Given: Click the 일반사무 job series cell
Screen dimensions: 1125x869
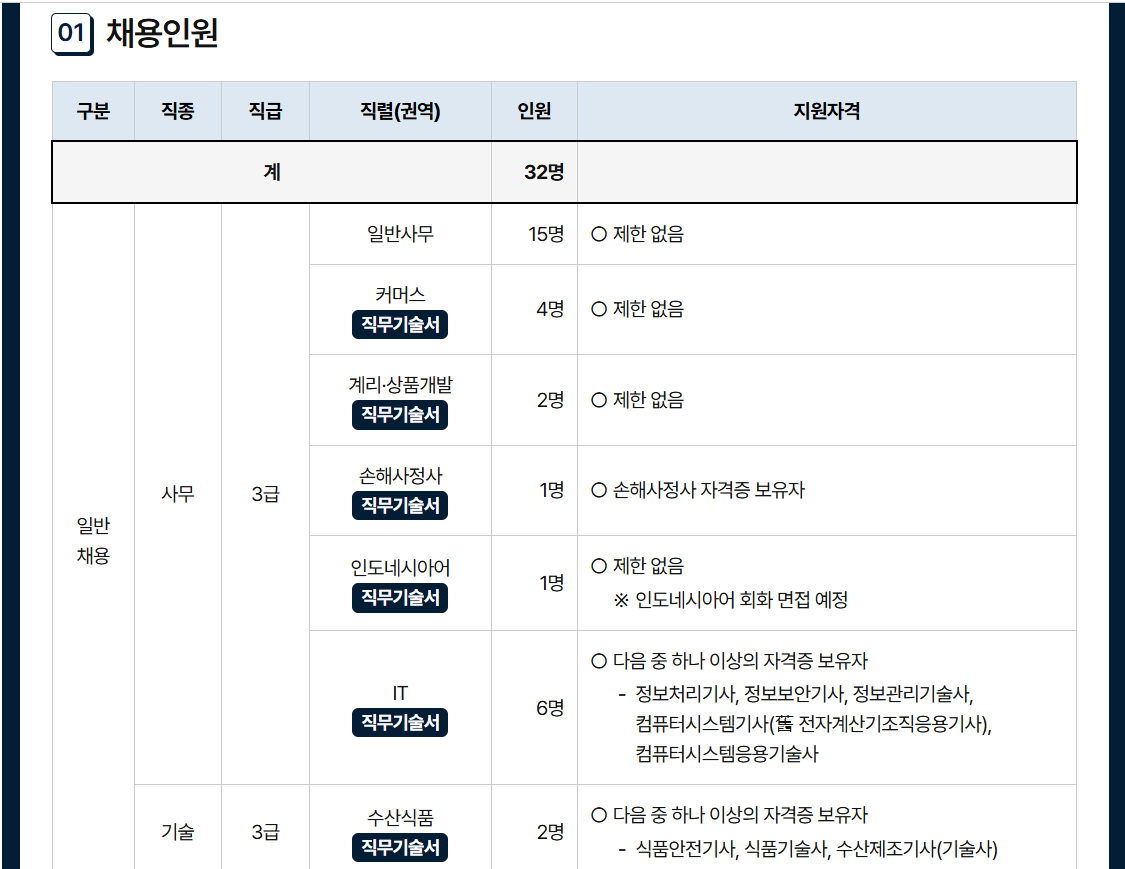Looking at the screenshot, I should coord(400,234).
